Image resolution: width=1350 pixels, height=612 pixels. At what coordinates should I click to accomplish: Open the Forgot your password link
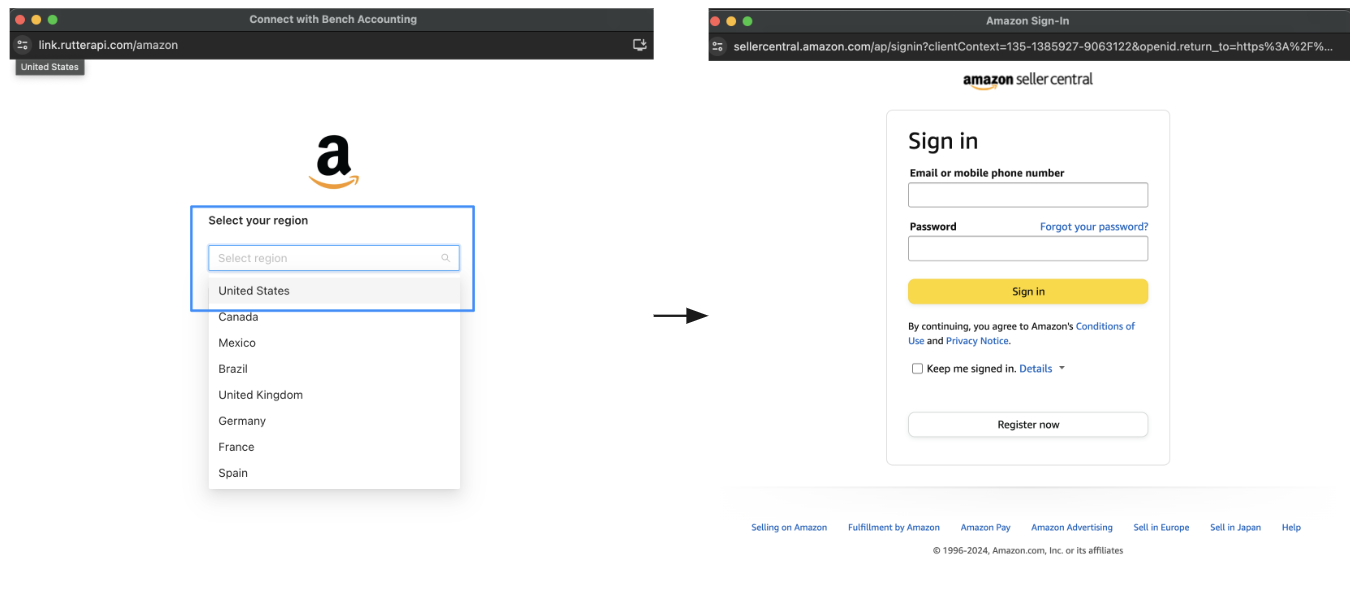click(x=1094, y=227)
